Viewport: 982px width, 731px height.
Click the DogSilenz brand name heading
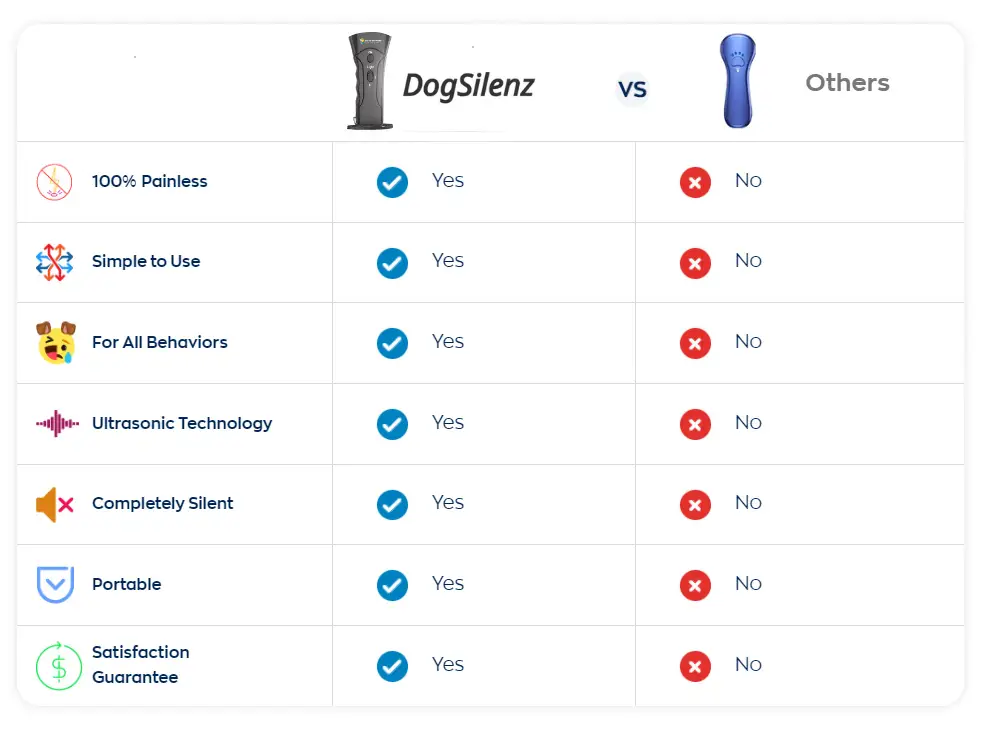468,86
